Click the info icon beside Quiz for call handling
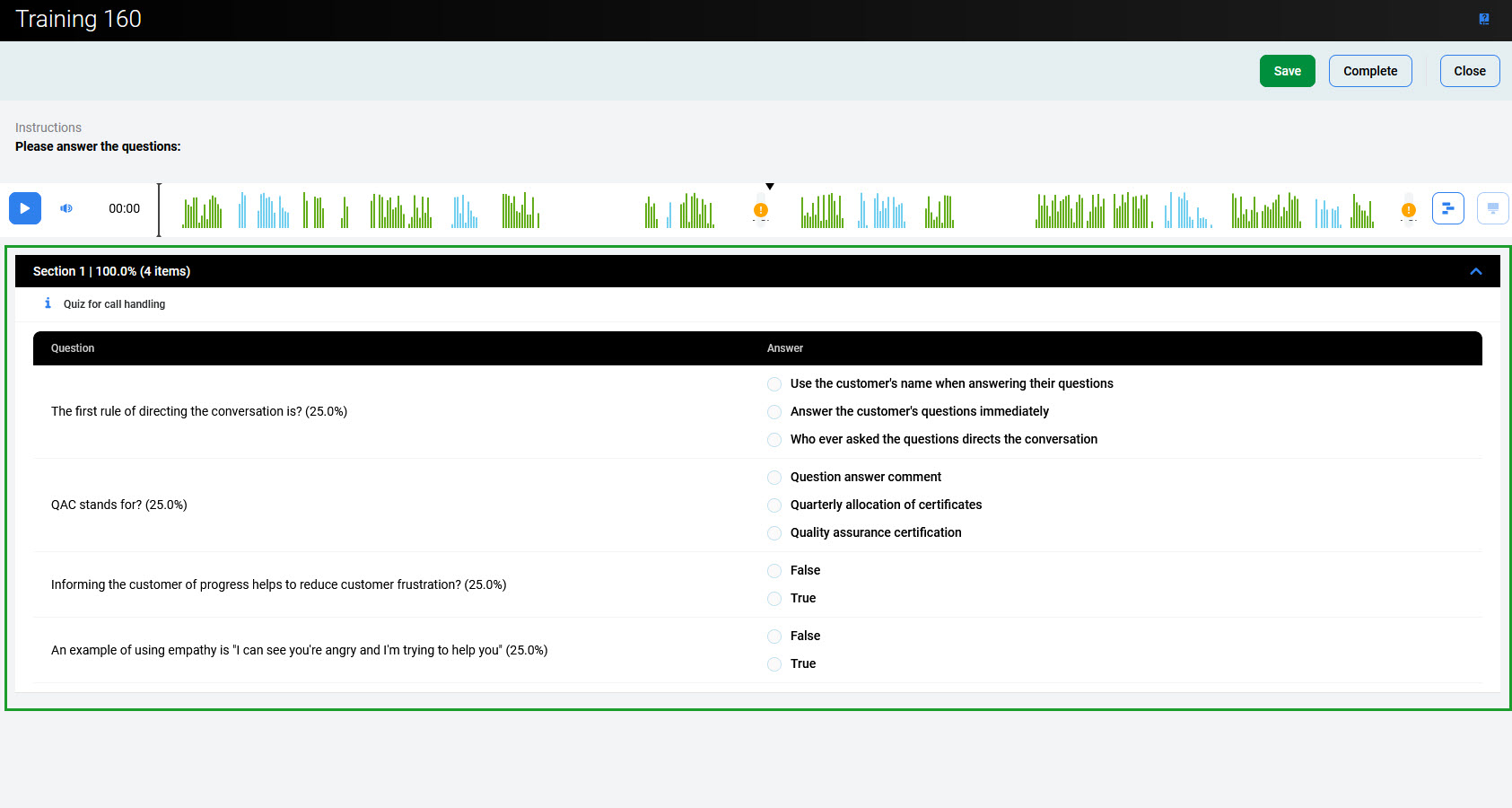The width and height of the screenshot is (1512, 808). [x=48, y=303]
